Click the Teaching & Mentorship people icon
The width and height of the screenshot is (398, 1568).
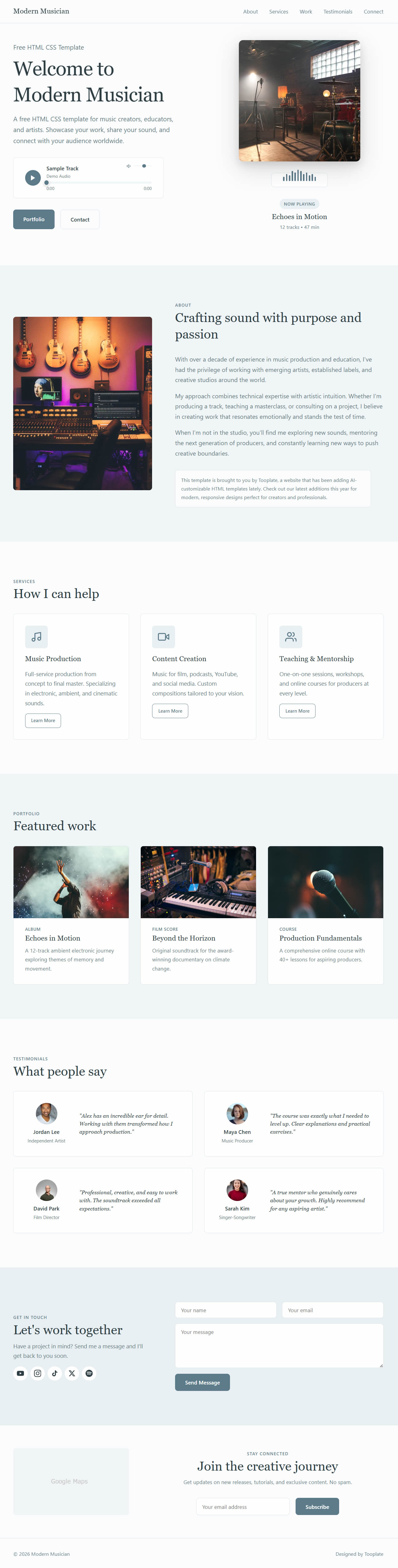click(291, 637)
